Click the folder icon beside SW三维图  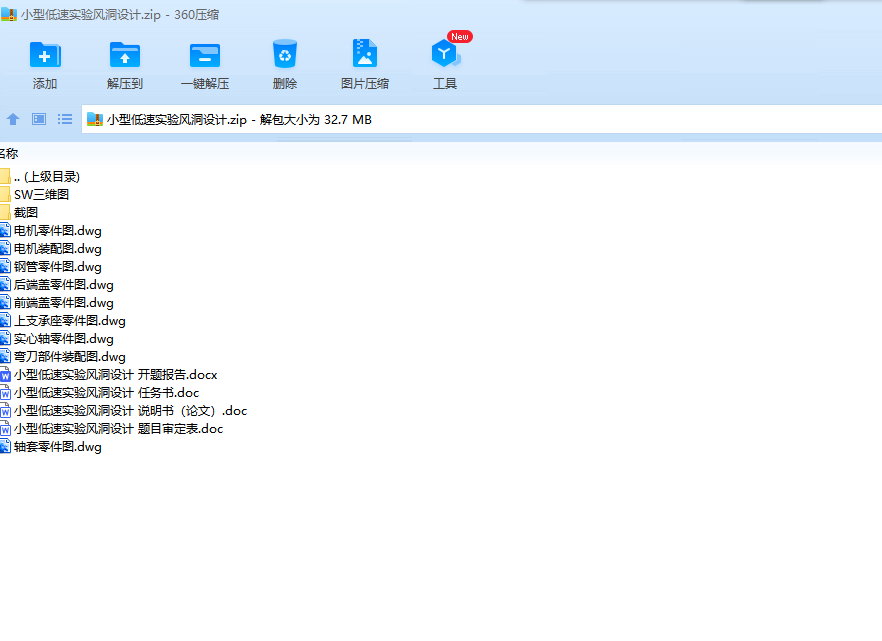tap(5, 195)
